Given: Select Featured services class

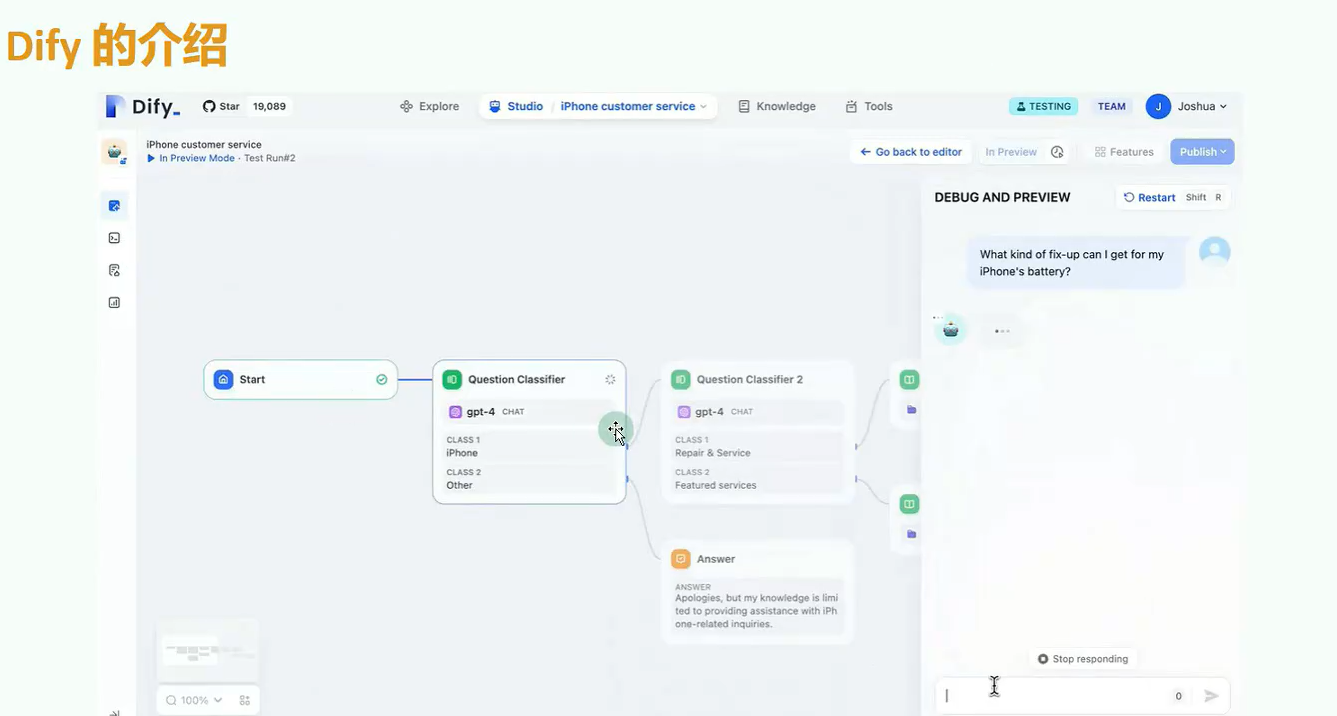Looking at the screenshot, I should [758, 478].
